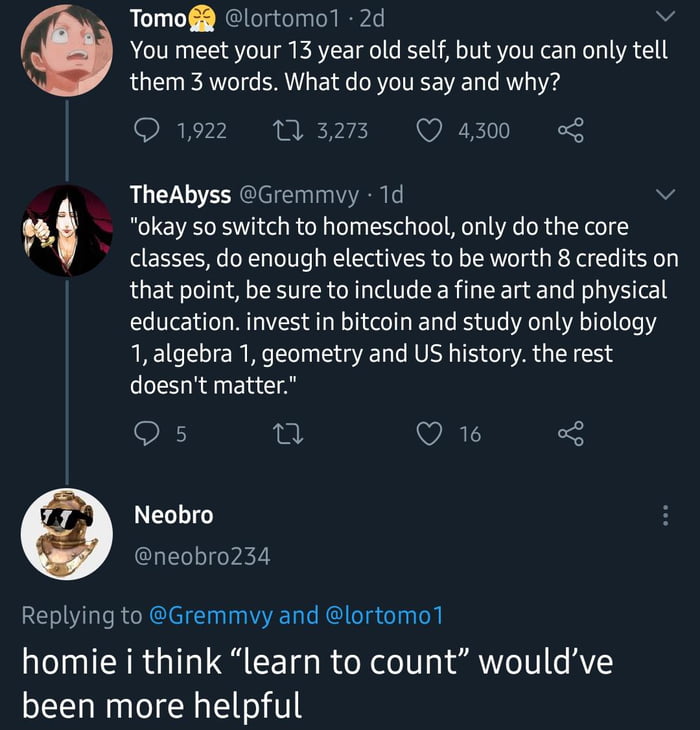Open Neobro's profile avatar
Screen dimensions: 700x730
point(66,534)
